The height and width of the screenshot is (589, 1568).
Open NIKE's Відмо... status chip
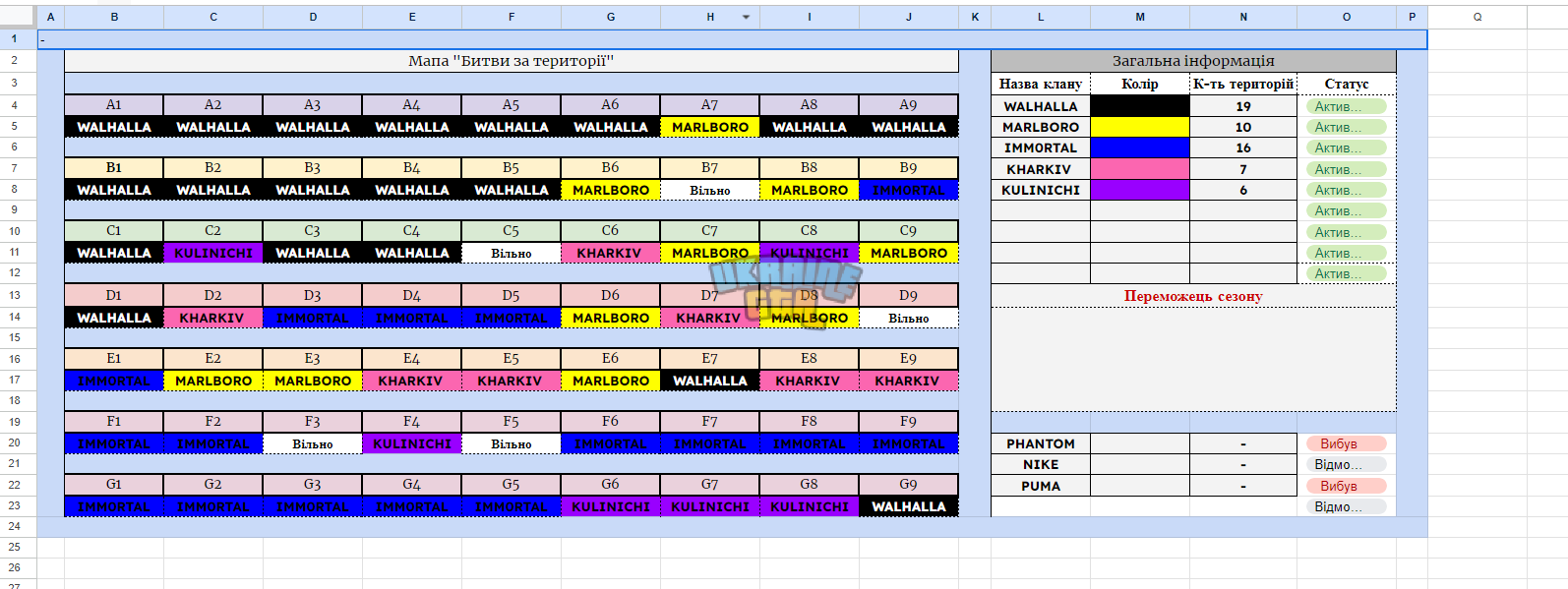coord(1346,464)
